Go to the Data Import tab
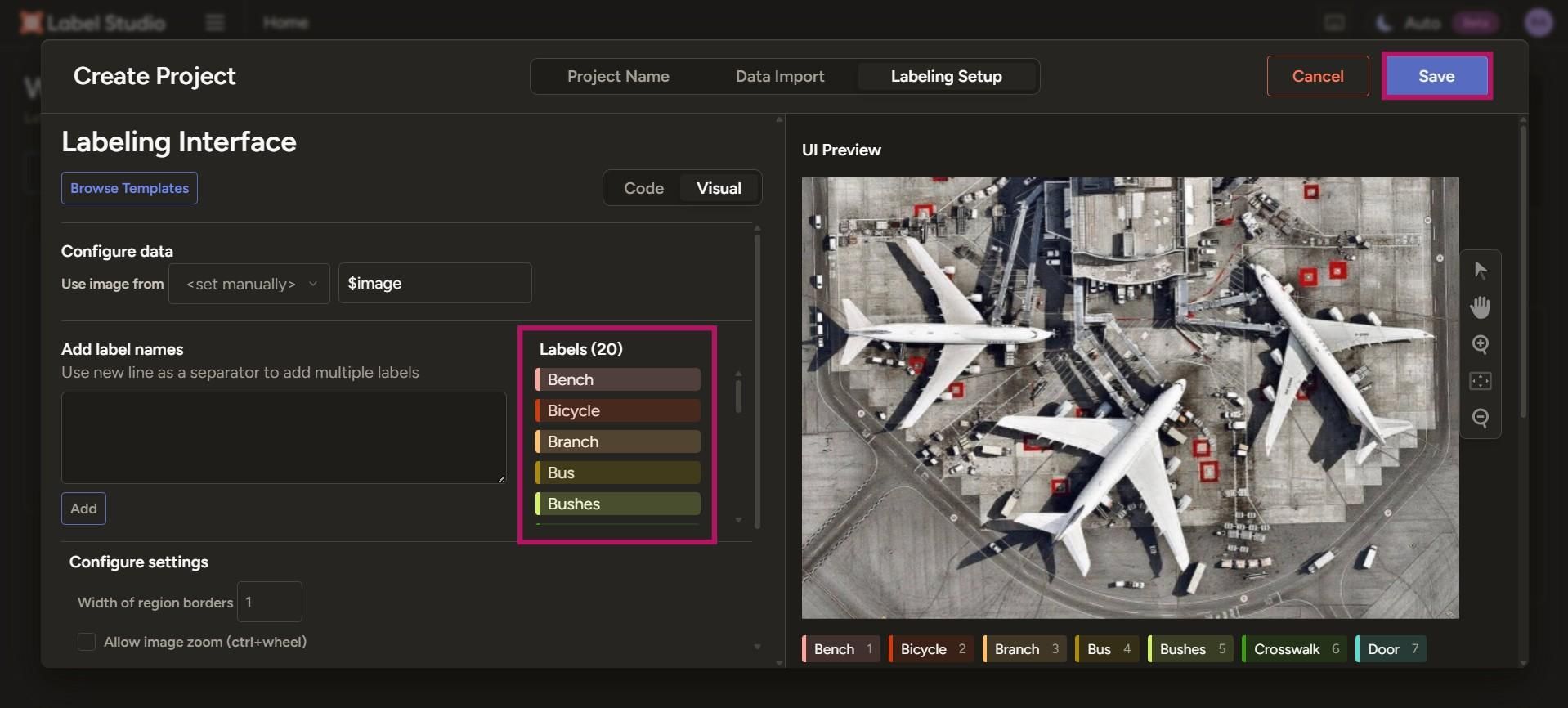1568x708 pixels. pyautogui.click(x=780, y=76)
